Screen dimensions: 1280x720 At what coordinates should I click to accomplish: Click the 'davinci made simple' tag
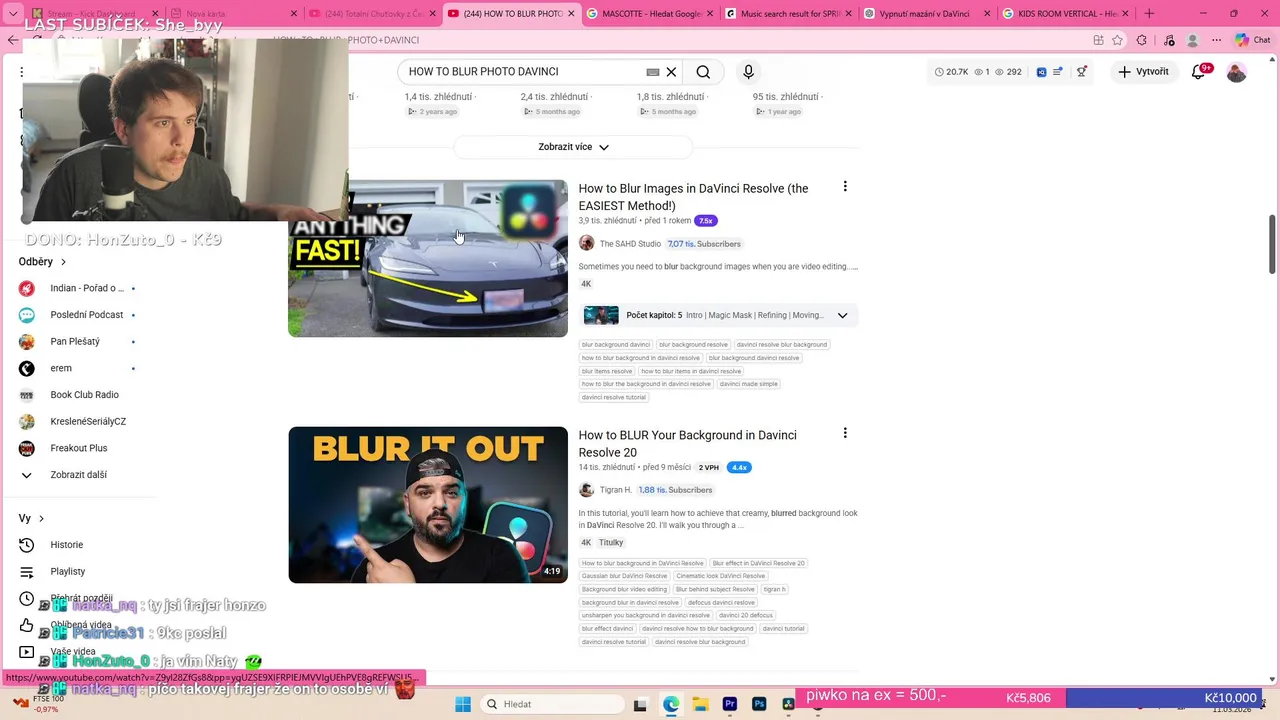click(x=748, y=384)
